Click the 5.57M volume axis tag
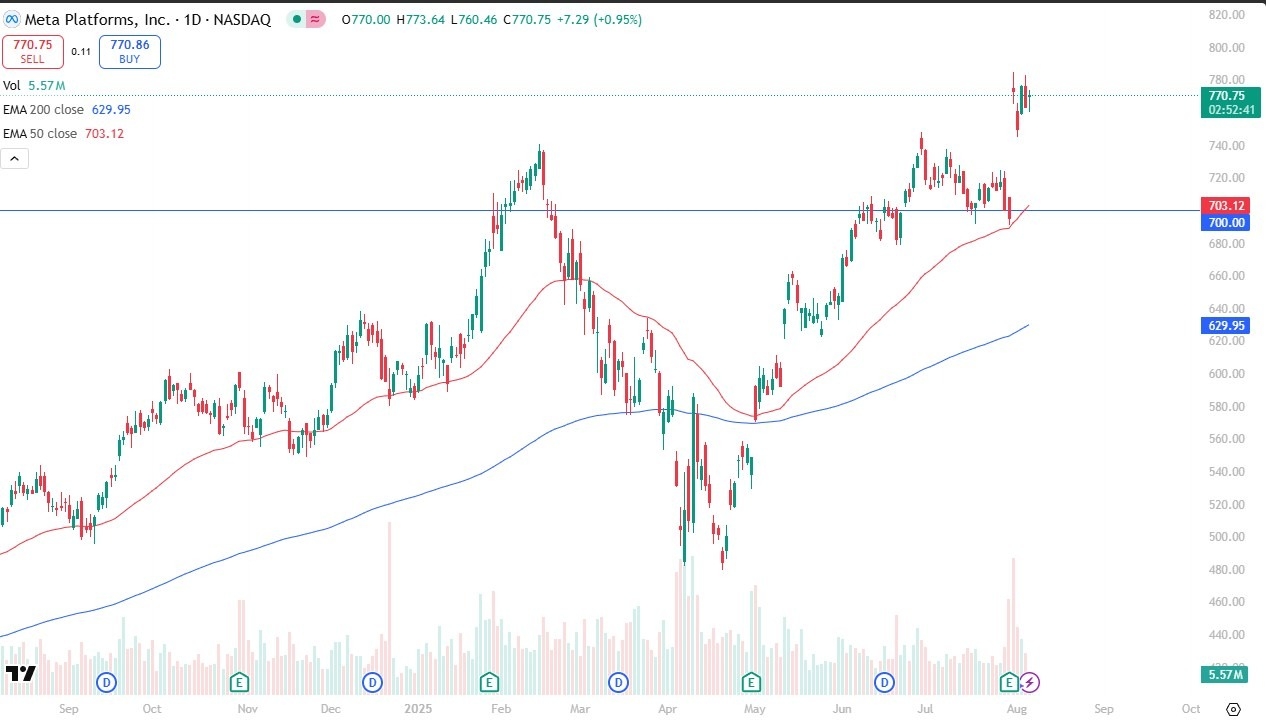 coord(1223,675)
